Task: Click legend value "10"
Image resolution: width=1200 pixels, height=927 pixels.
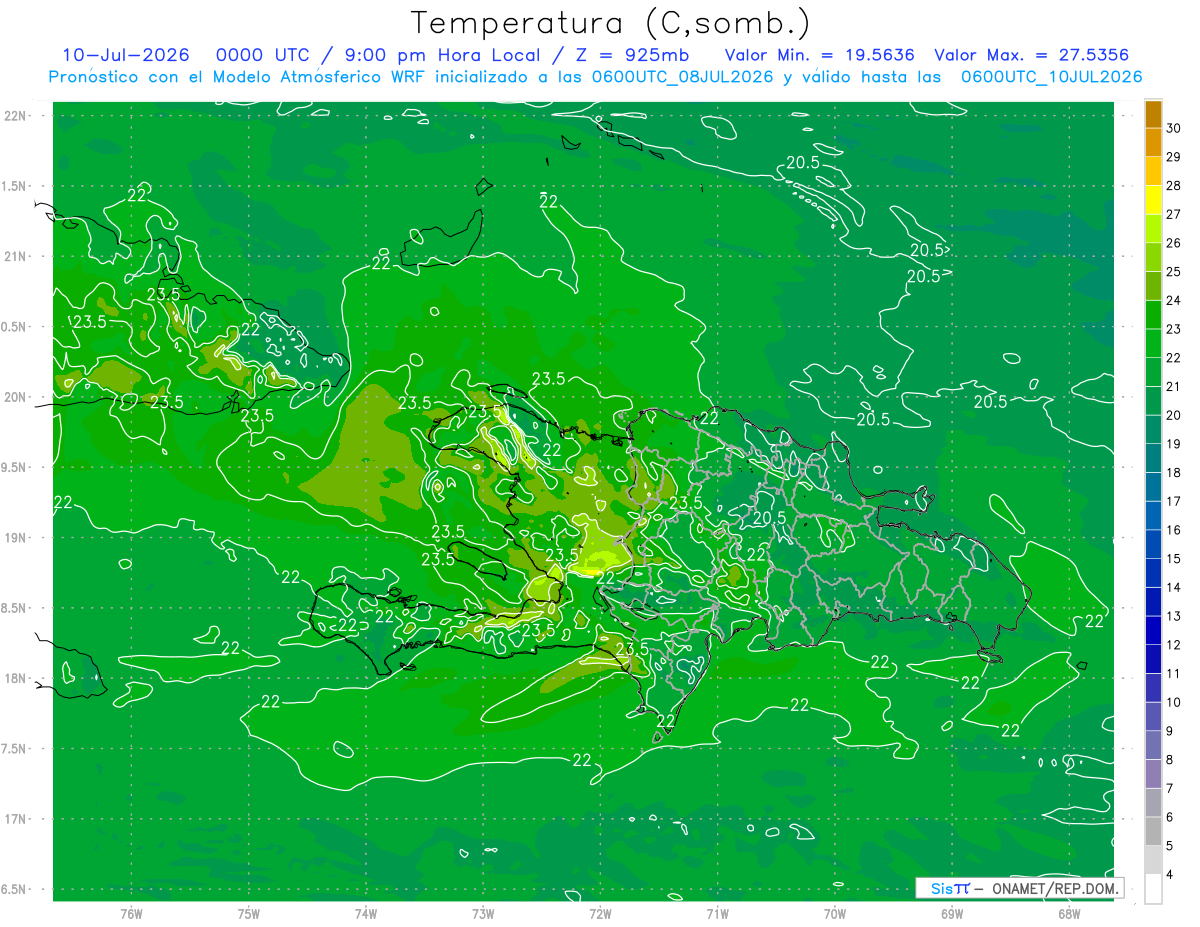Action: [x=1174, y=702]
